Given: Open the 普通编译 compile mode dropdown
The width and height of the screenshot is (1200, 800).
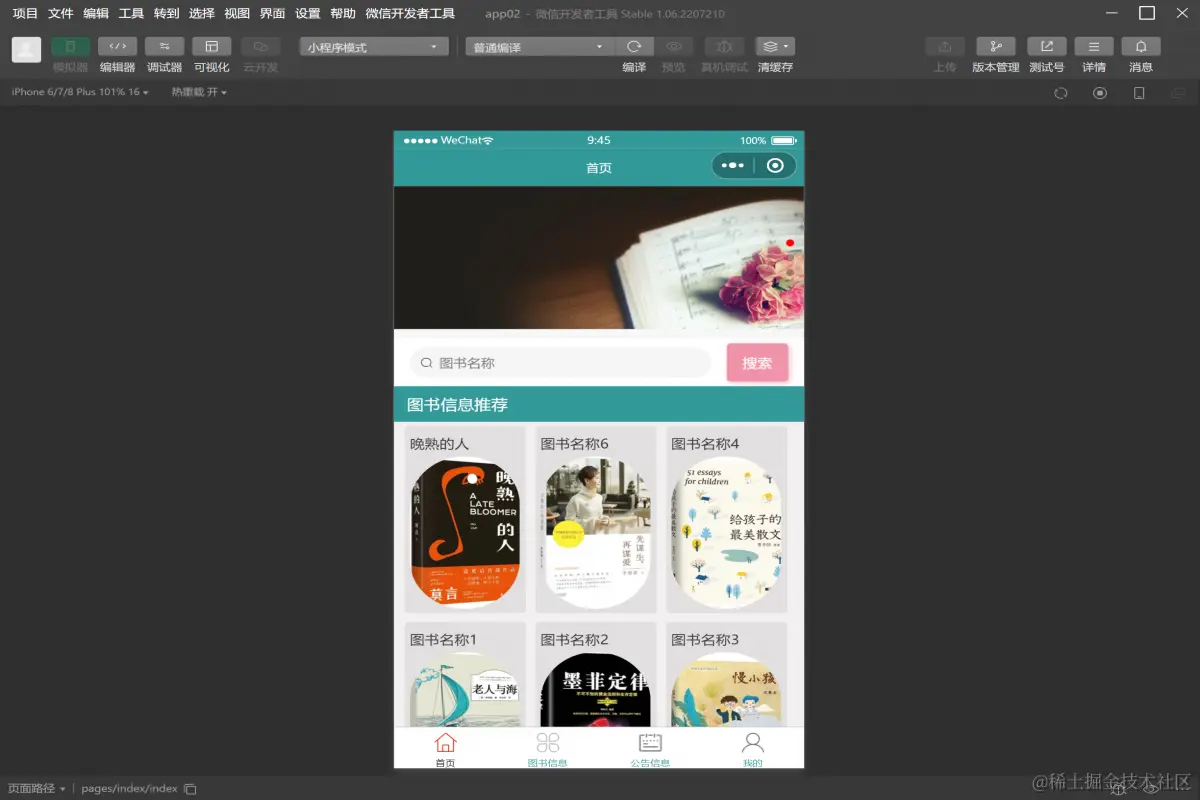Looking at the screenshot, I should click(539, 47).
